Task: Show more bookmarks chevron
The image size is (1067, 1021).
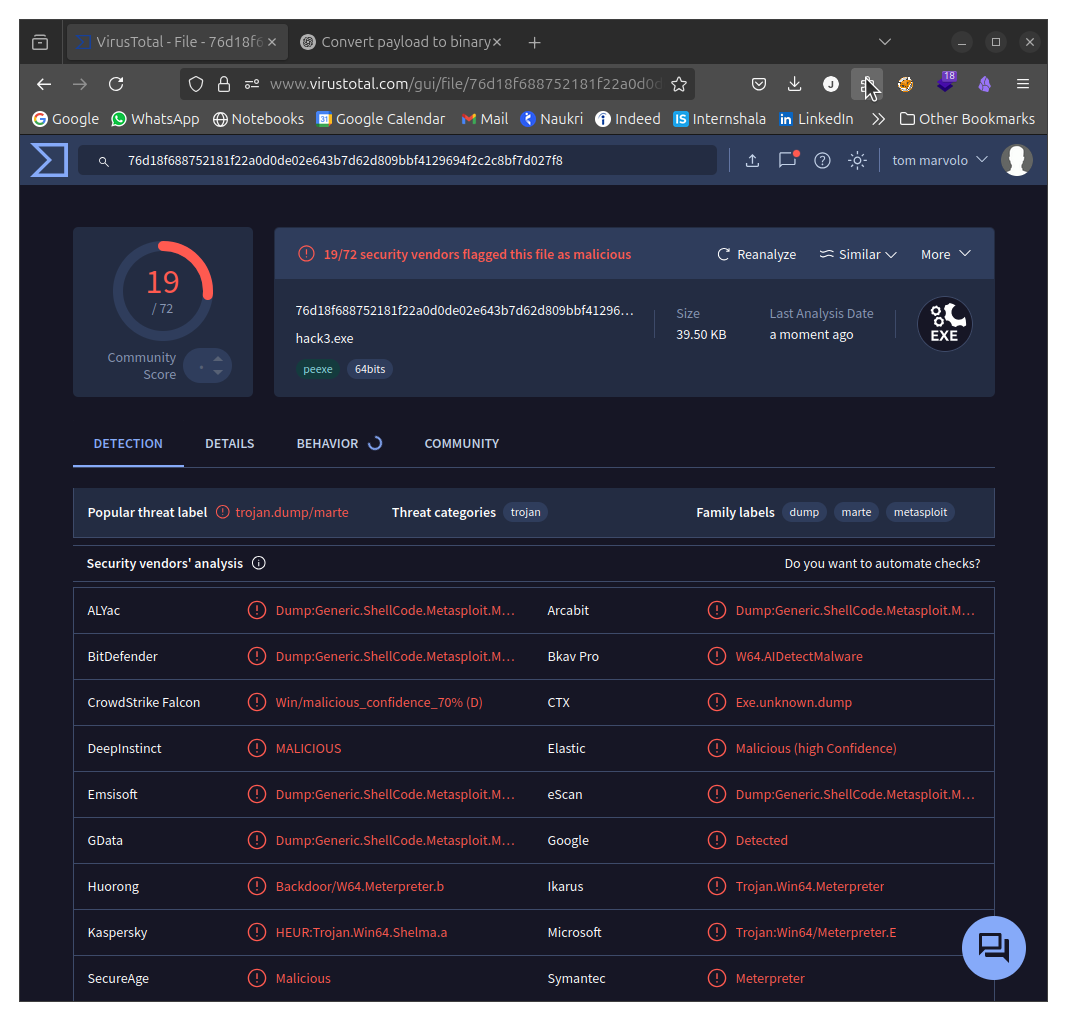Action: pyautogui.click(x=879, y=119)
